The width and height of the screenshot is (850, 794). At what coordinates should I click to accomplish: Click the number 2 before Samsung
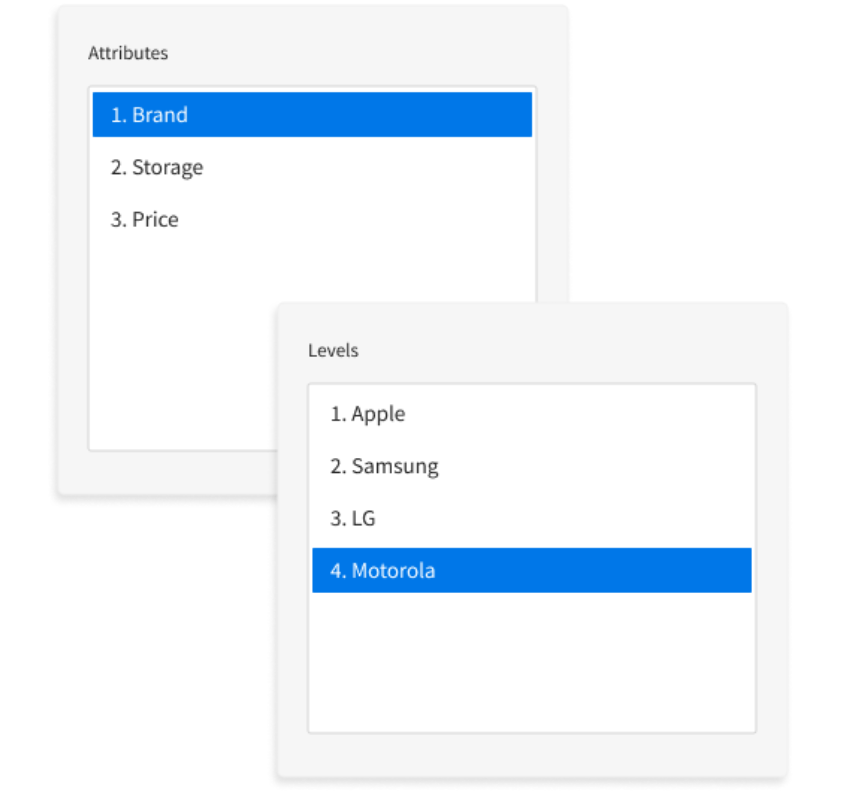pyautogui.click(x=336, y=466)
